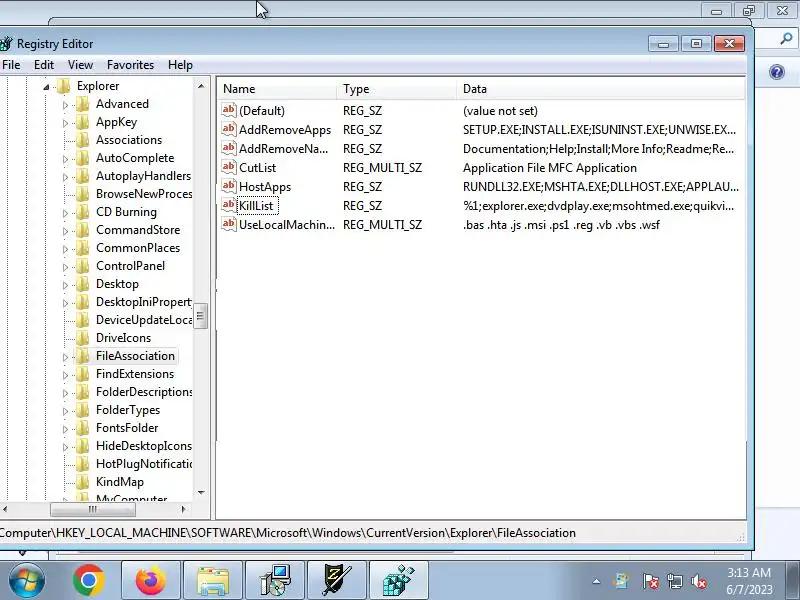The width and height of the screenshot is (800, 600).
Task: Click the background window search icon
Action: tap(786, 38)
